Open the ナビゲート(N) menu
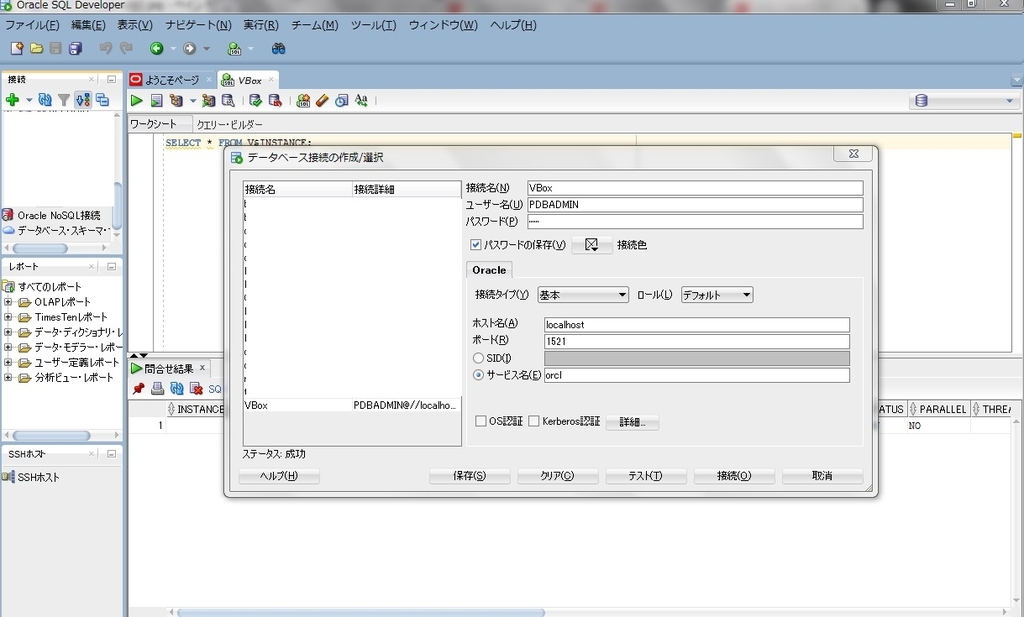1024x617 pixels. [x=198, y=25]
